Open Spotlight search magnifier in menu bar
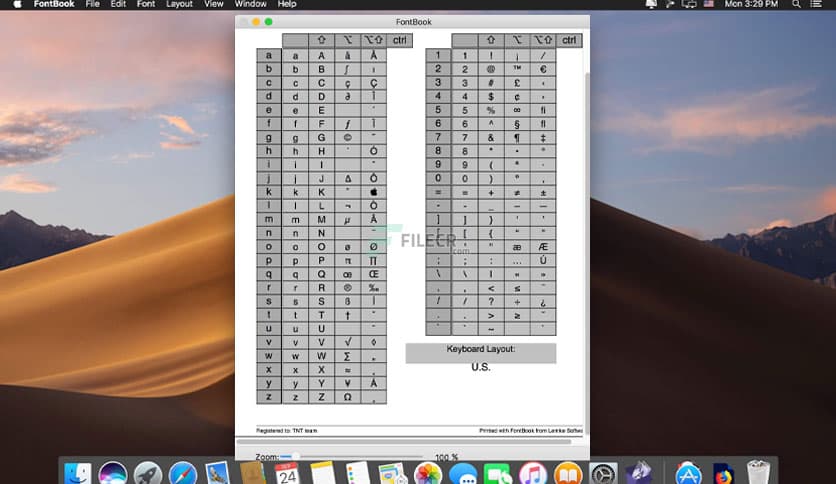 click(796, 4)
